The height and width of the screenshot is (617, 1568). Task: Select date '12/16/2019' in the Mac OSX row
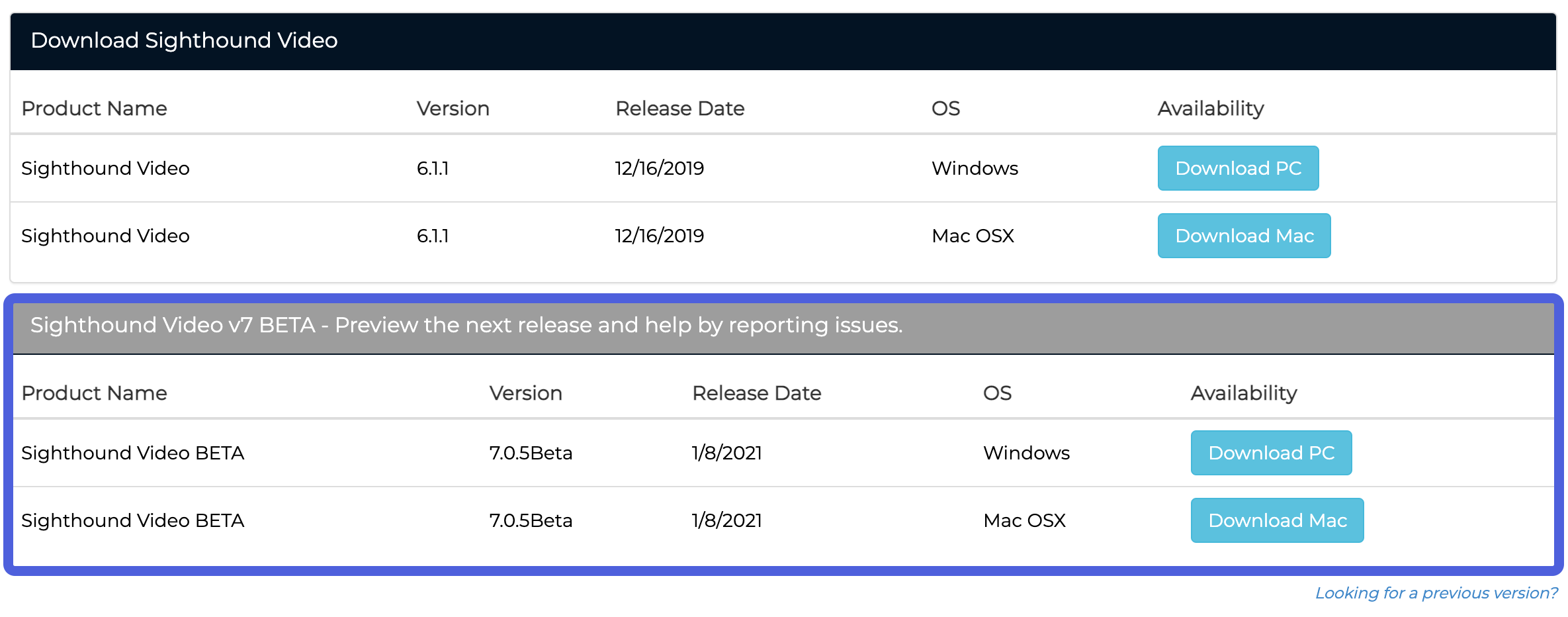(660, 236)
